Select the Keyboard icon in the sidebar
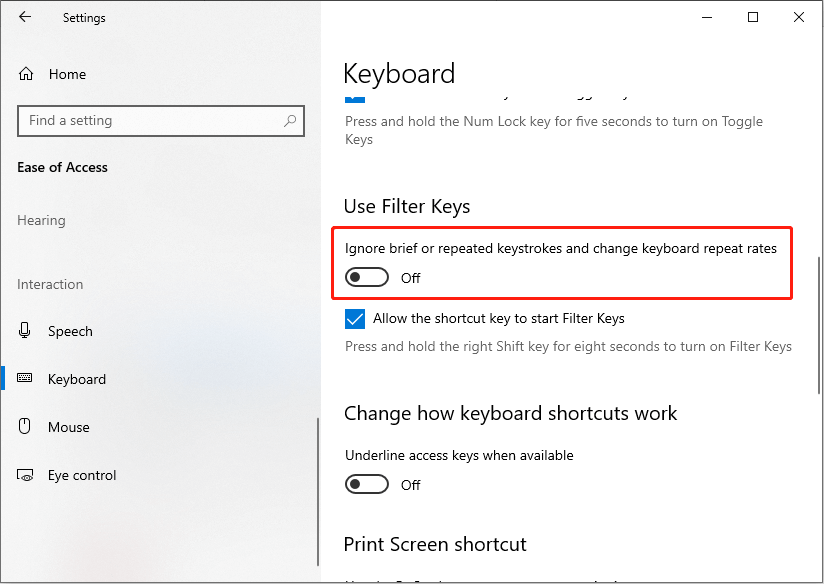The height and width of the screenshot is (584, 824). [x=25, y=378]
